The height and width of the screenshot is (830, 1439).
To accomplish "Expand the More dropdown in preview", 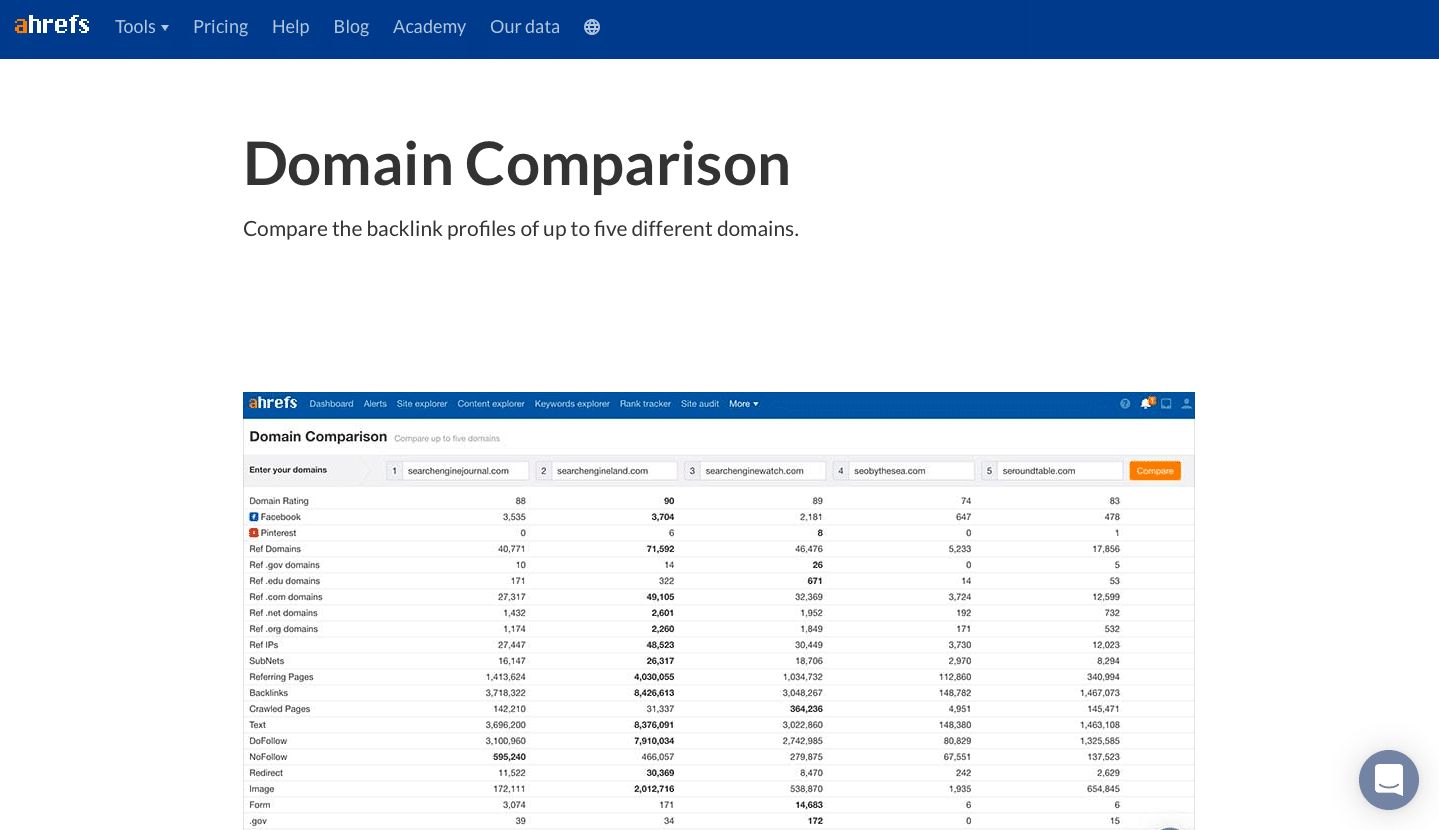I will (x=743, y=404).
